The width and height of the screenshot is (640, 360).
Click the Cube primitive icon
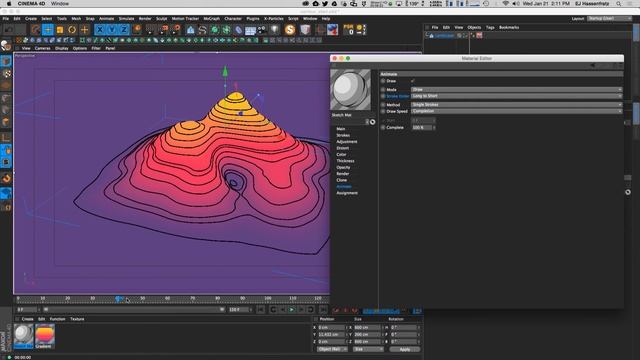pos(191,29)
